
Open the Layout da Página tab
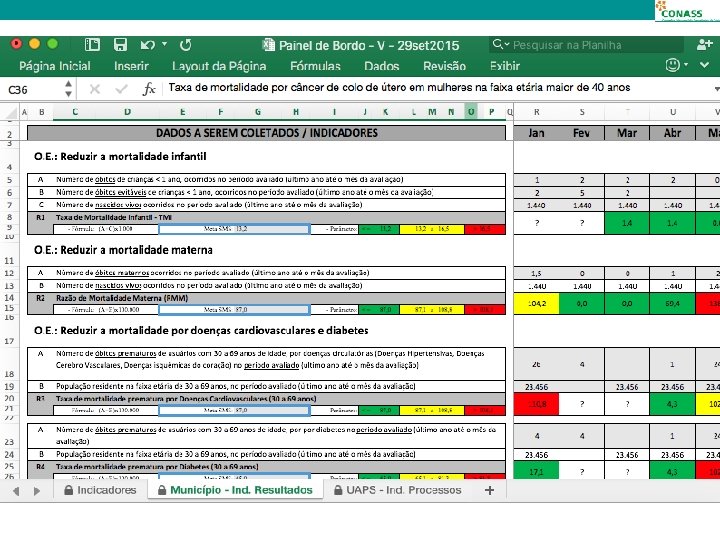(219, 66)
